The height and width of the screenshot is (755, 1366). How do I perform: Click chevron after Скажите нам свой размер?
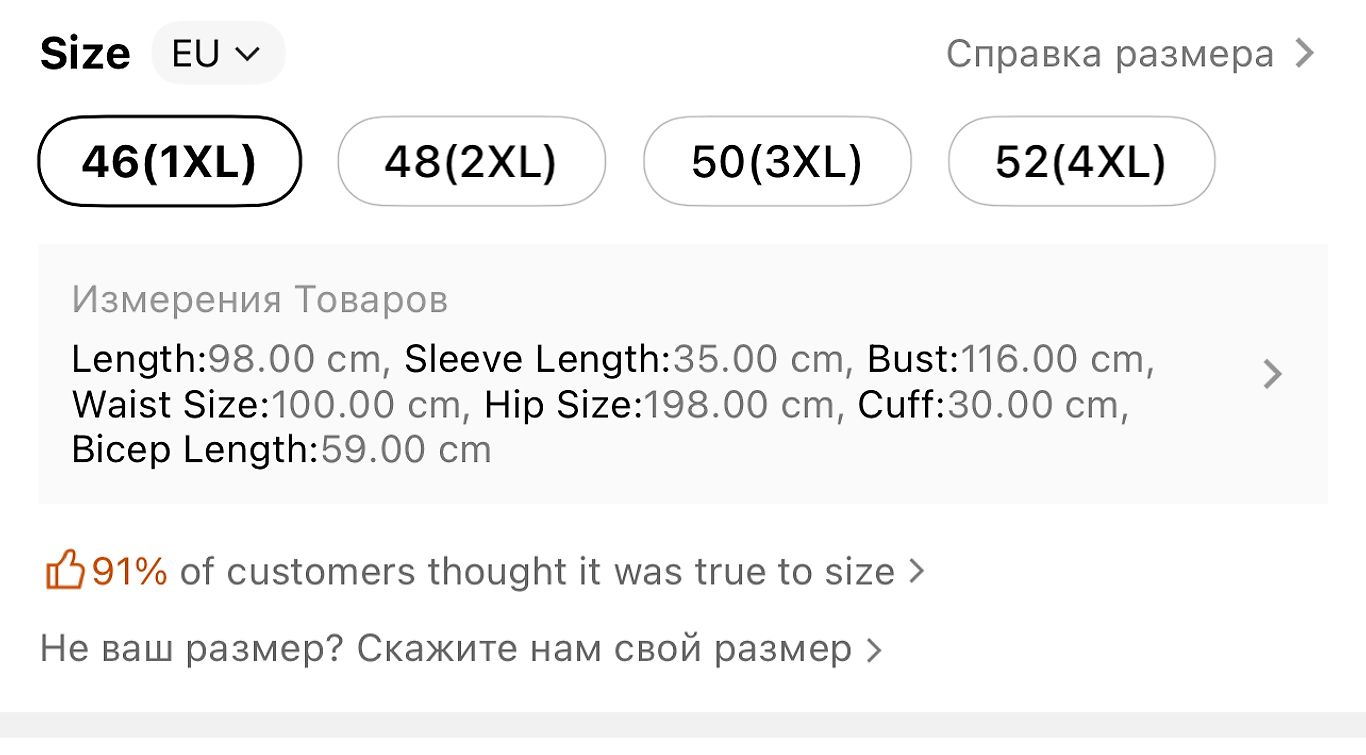[874, 650]
